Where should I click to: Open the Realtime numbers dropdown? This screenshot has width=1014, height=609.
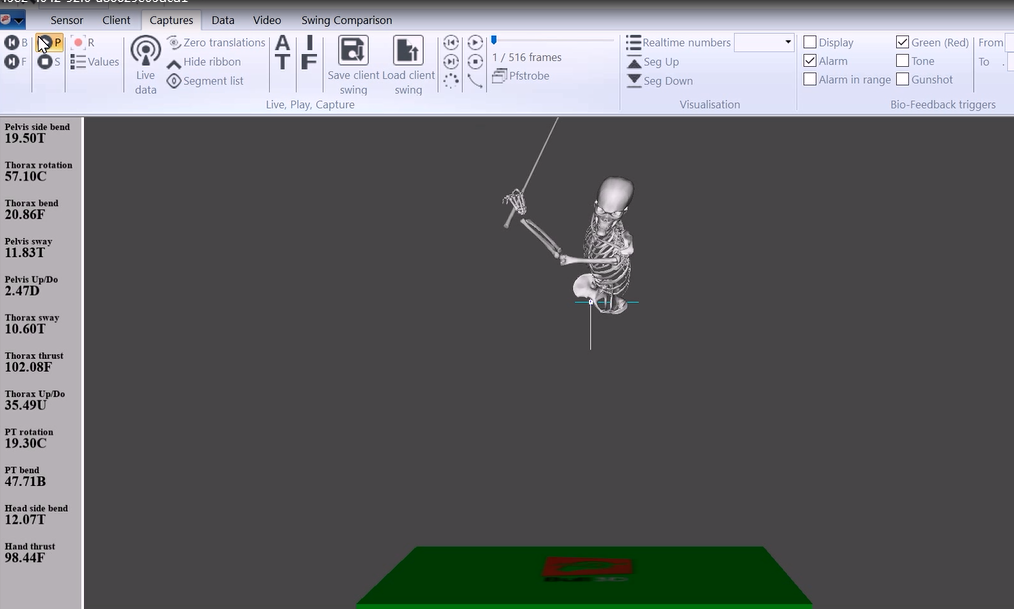click(x=788, y=43)
